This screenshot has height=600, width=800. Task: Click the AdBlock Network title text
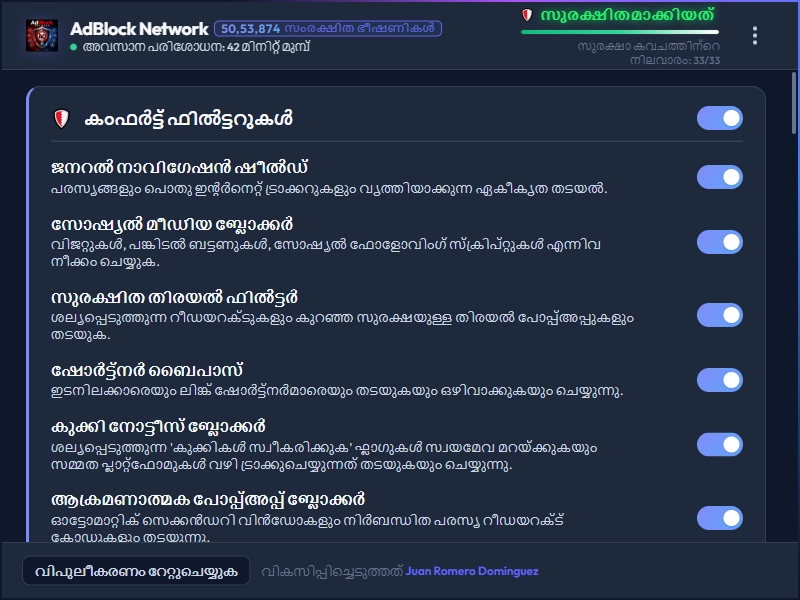coord(139,29)
